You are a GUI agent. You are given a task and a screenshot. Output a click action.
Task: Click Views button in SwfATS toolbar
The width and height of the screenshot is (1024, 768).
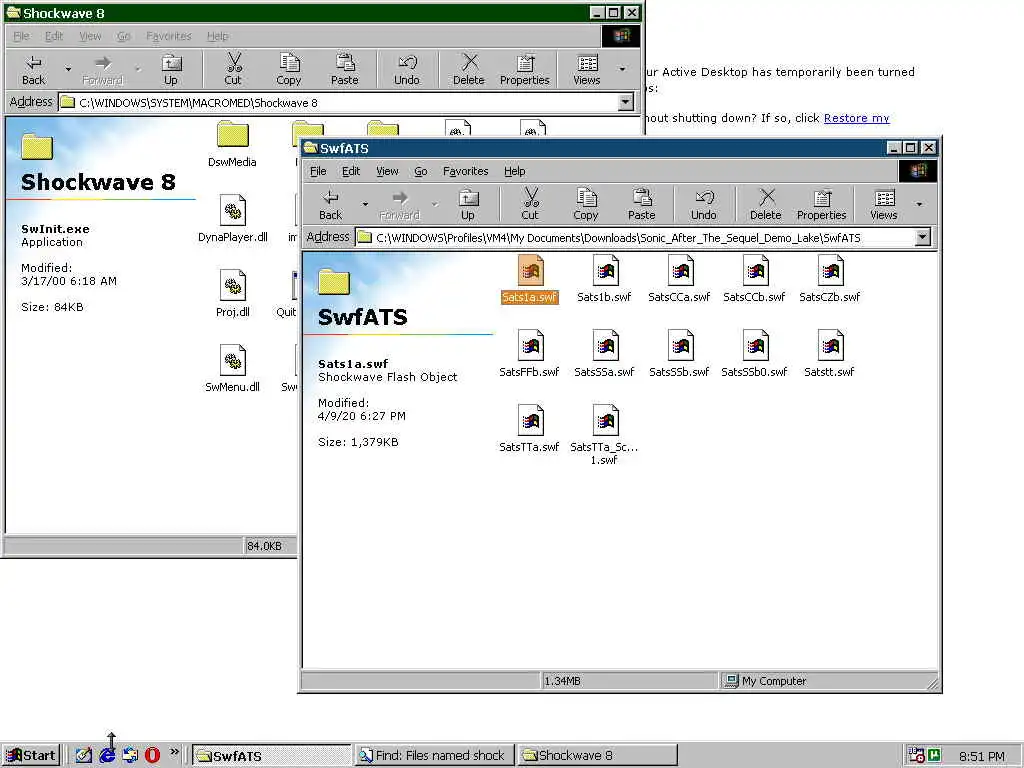coord(884,205)
